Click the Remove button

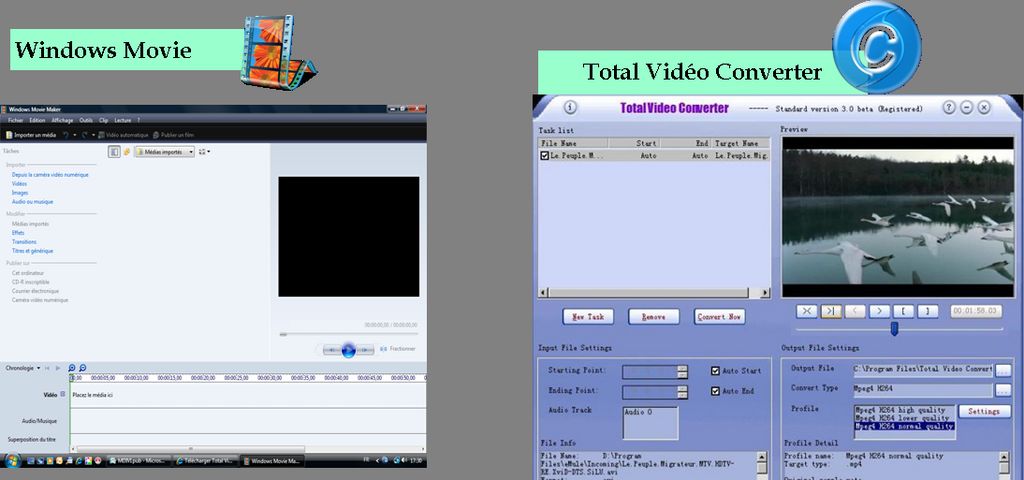pos(654,317)
